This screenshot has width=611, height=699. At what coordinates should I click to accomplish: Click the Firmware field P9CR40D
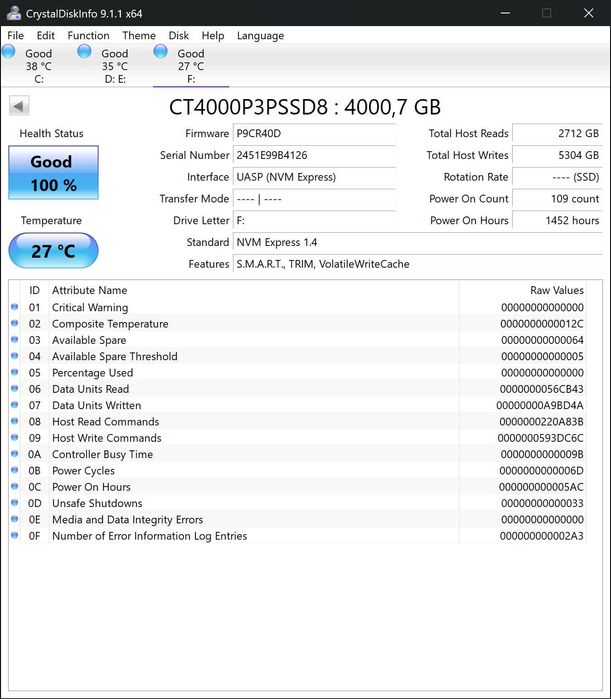315,133
